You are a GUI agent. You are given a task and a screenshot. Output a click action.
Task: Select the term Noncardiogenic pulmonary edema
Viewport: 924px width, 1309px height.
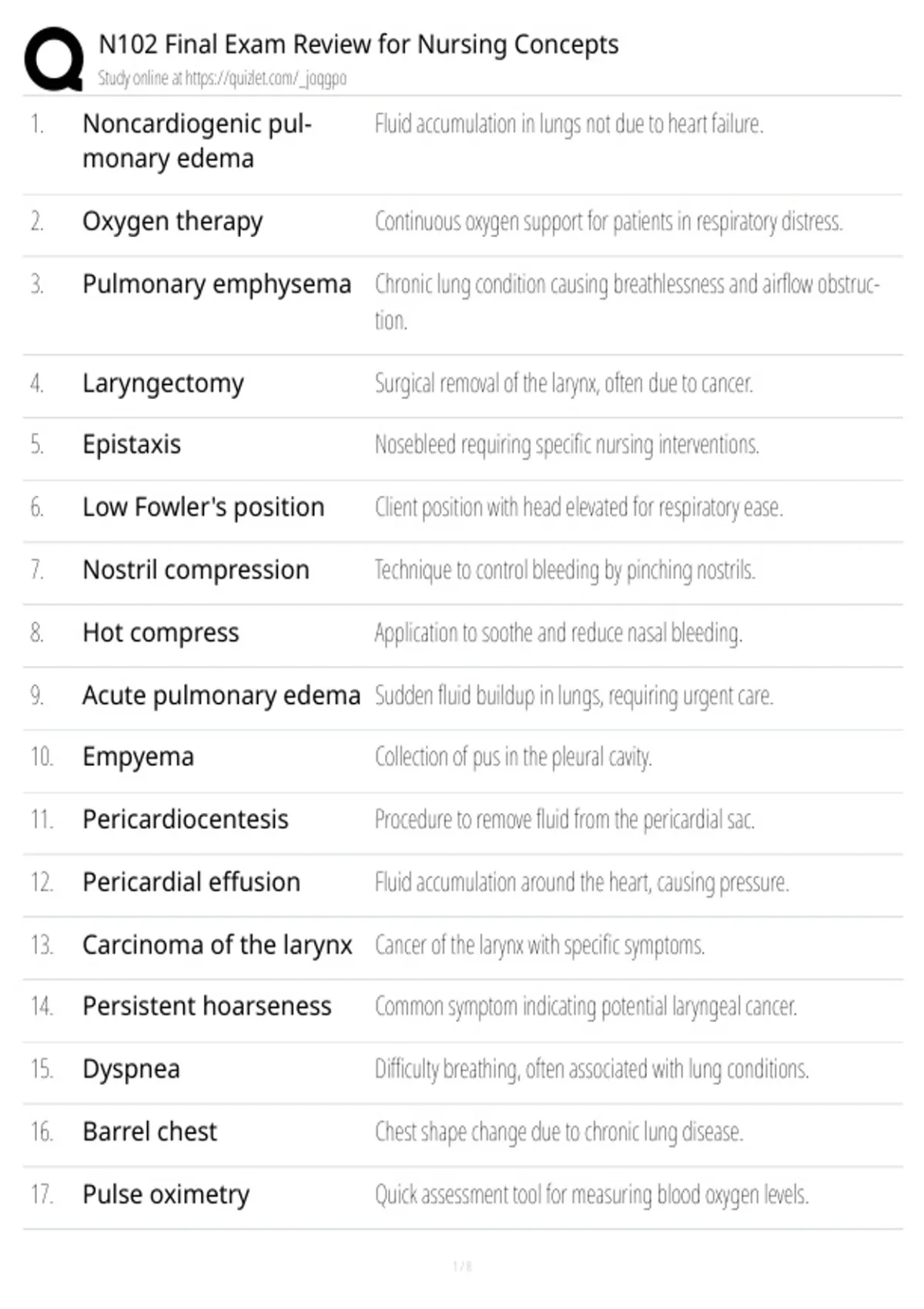[197, 141]
